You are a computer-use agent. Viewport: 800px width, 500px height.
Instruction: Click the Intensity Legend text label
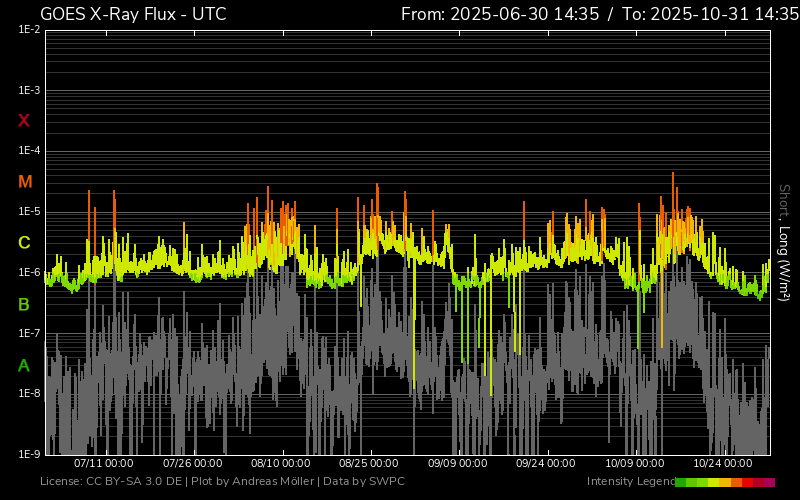pyautogui.click(x=630, y=482)
